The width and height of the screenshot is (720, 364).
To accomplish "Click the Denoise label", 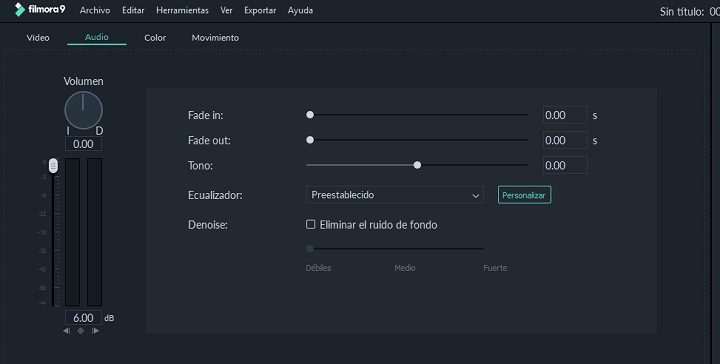I will click(208, 225).
